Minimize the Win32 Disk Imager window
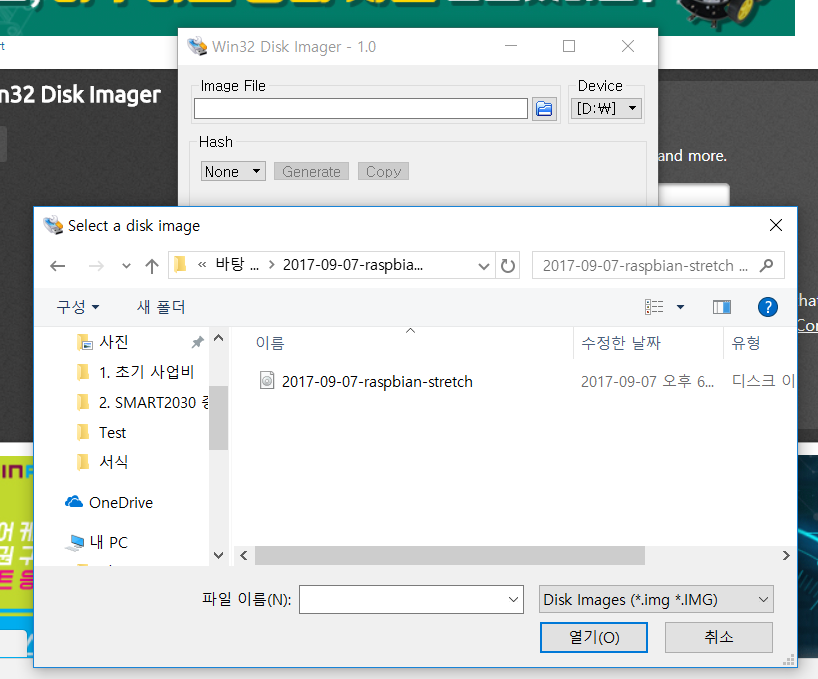The width and height of the screenshot is (818, 679). (x=511, y=46)
